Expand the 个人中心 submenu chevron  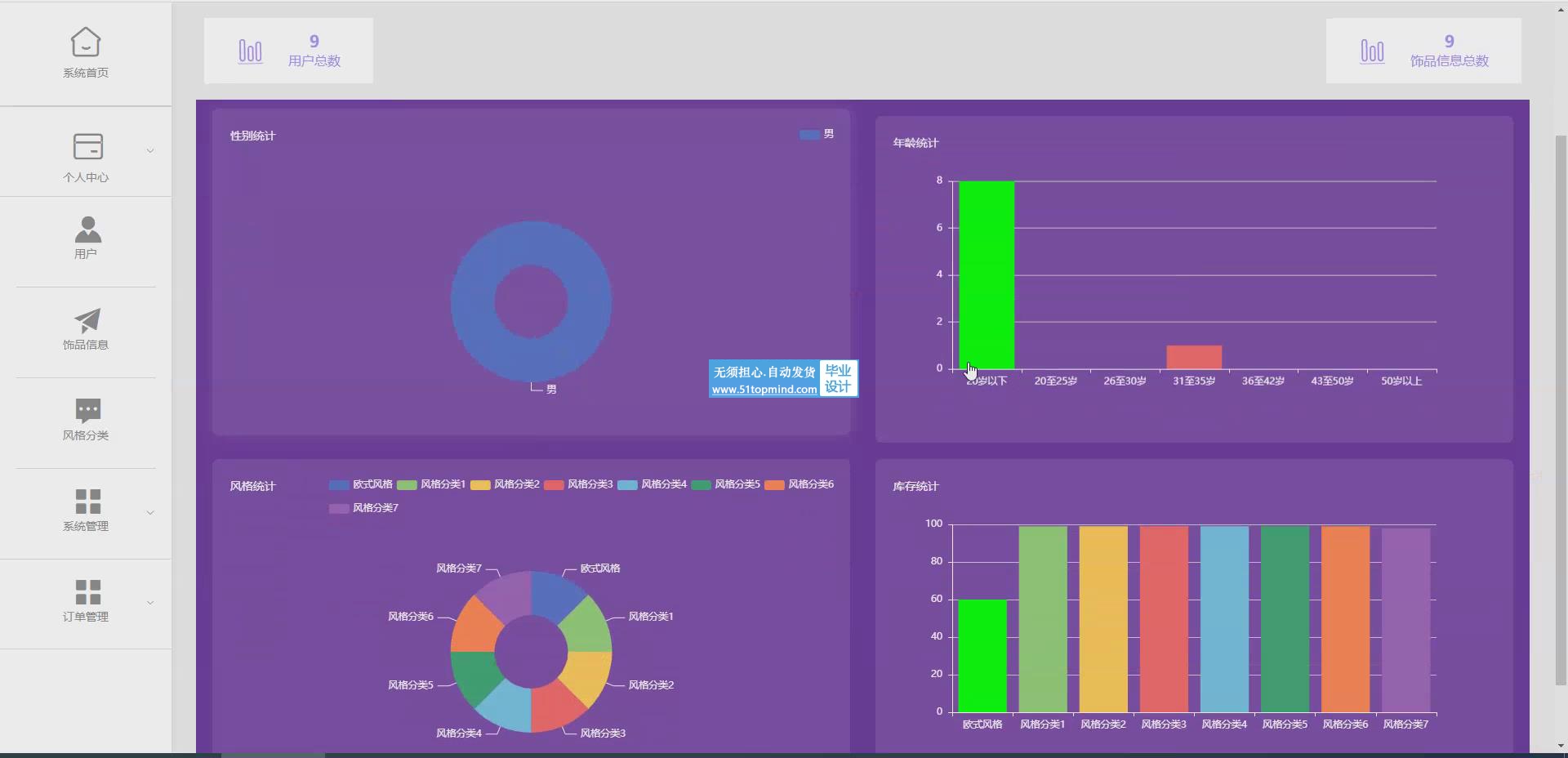(149, 151)
